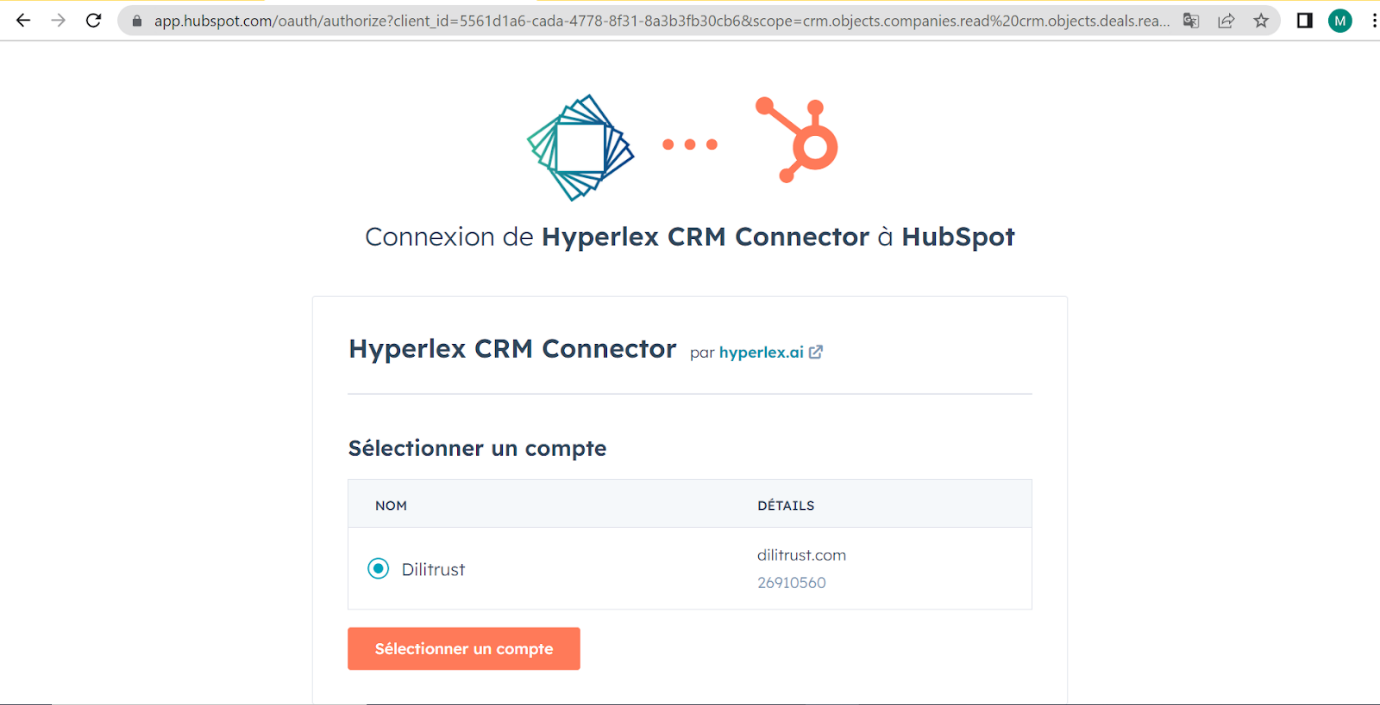Open the external link icon beside hyperlex.ai

pos(816,352)
